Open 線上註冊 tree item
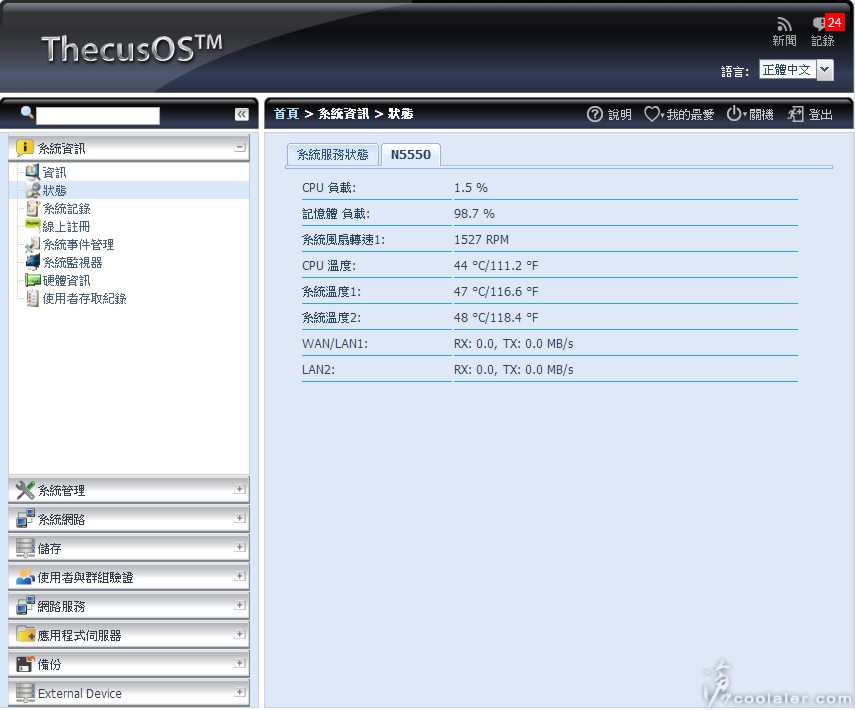The height and width of the screenshot is (710, 855). tap(67, 227)
